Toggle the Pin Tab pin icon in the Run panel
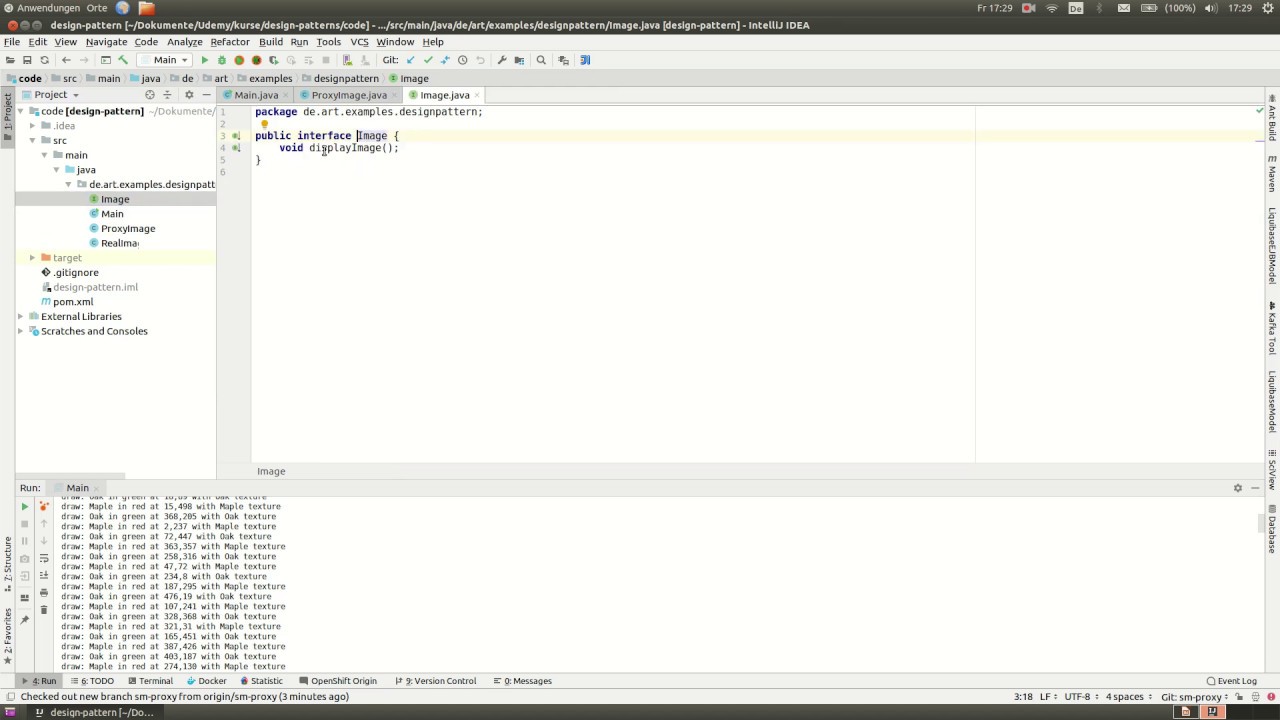Image resolution: width=1280 pixels, height=720 pixels. [25, 620]
